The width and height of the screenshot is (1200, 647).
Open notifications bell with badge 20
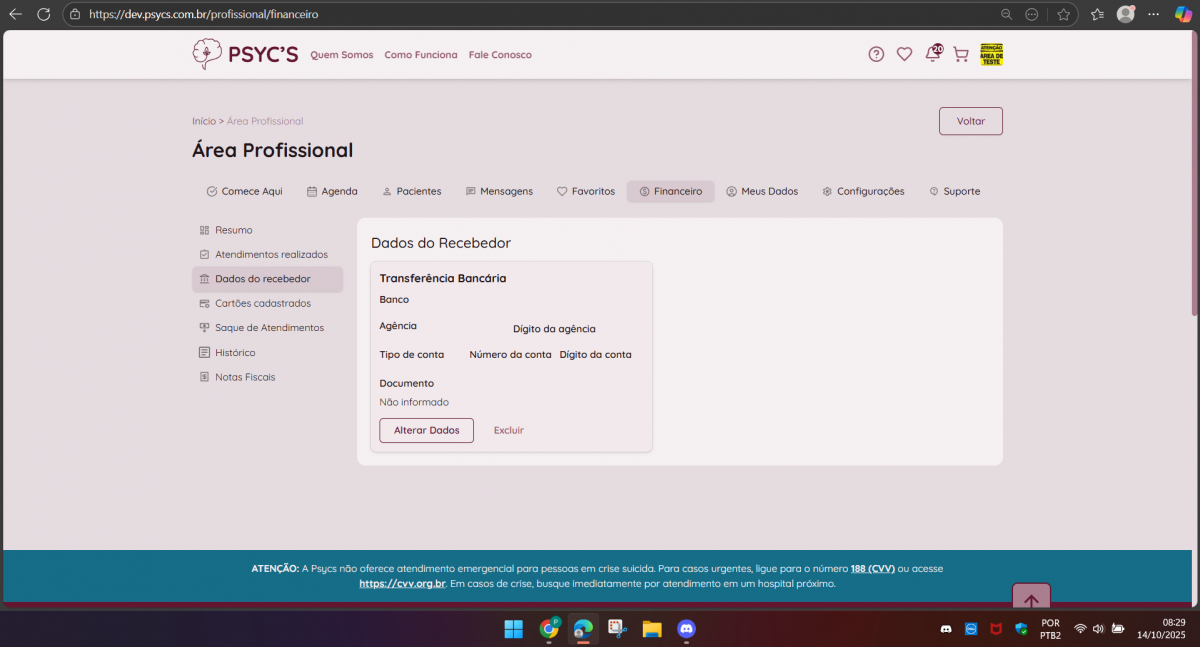(x=932, y=54)
